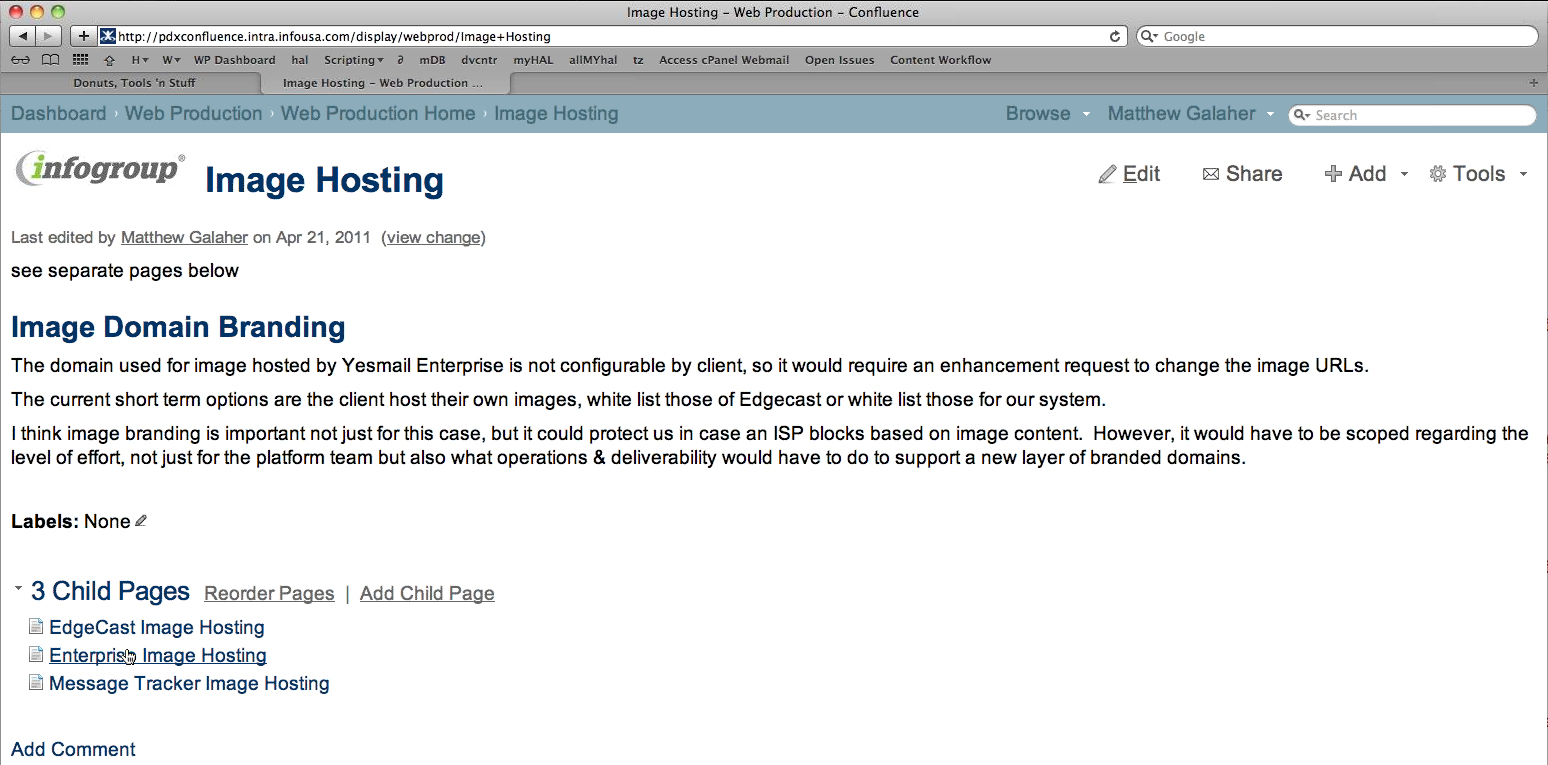Screen dimensions: 1548x765
Task: Click the infogroup logo
Action: pos(100,169)
